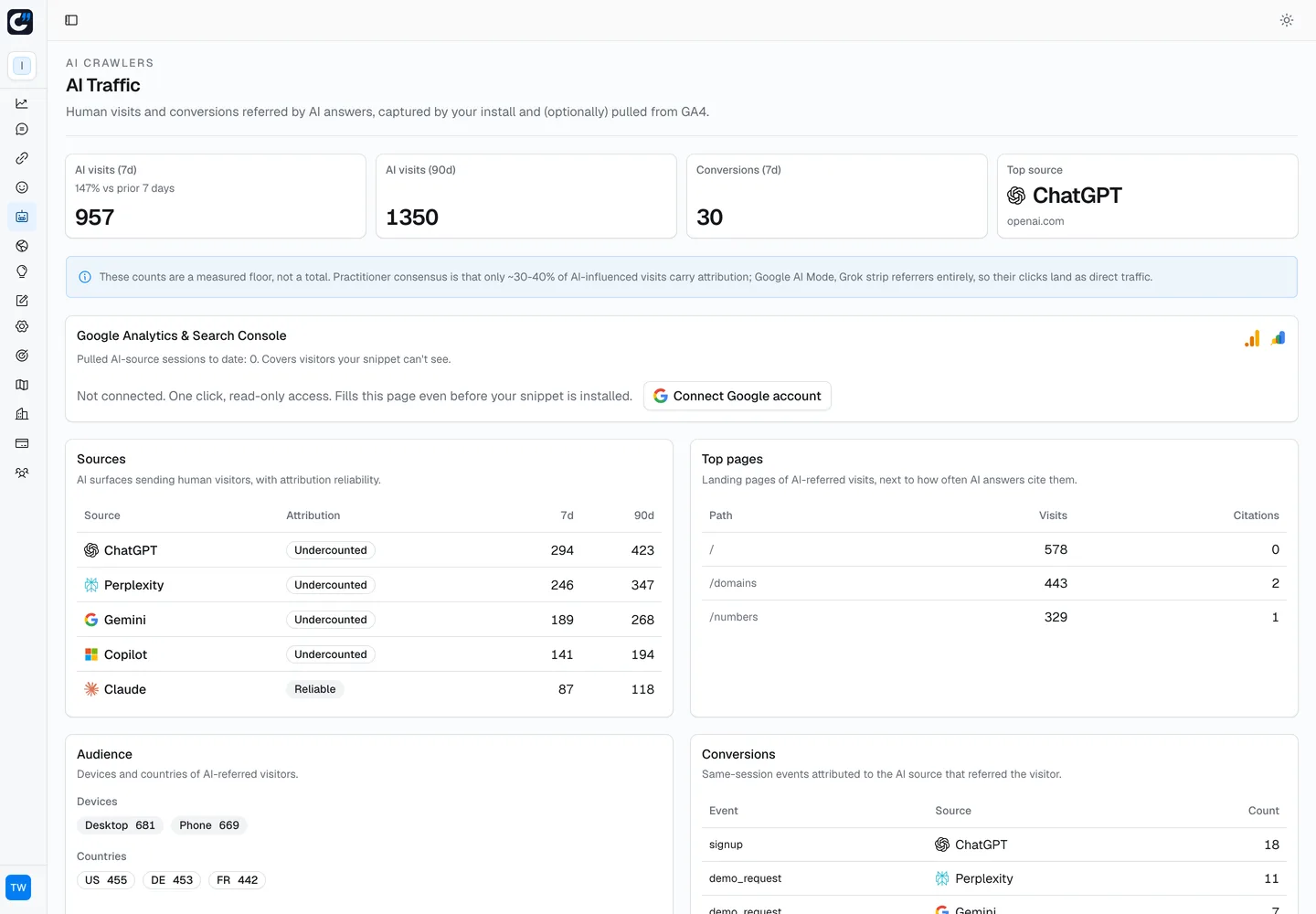1316x914 pixels.
Task: Click the Count column header in Conversions
Action: pyautogui.click(x=1264, y=811)
